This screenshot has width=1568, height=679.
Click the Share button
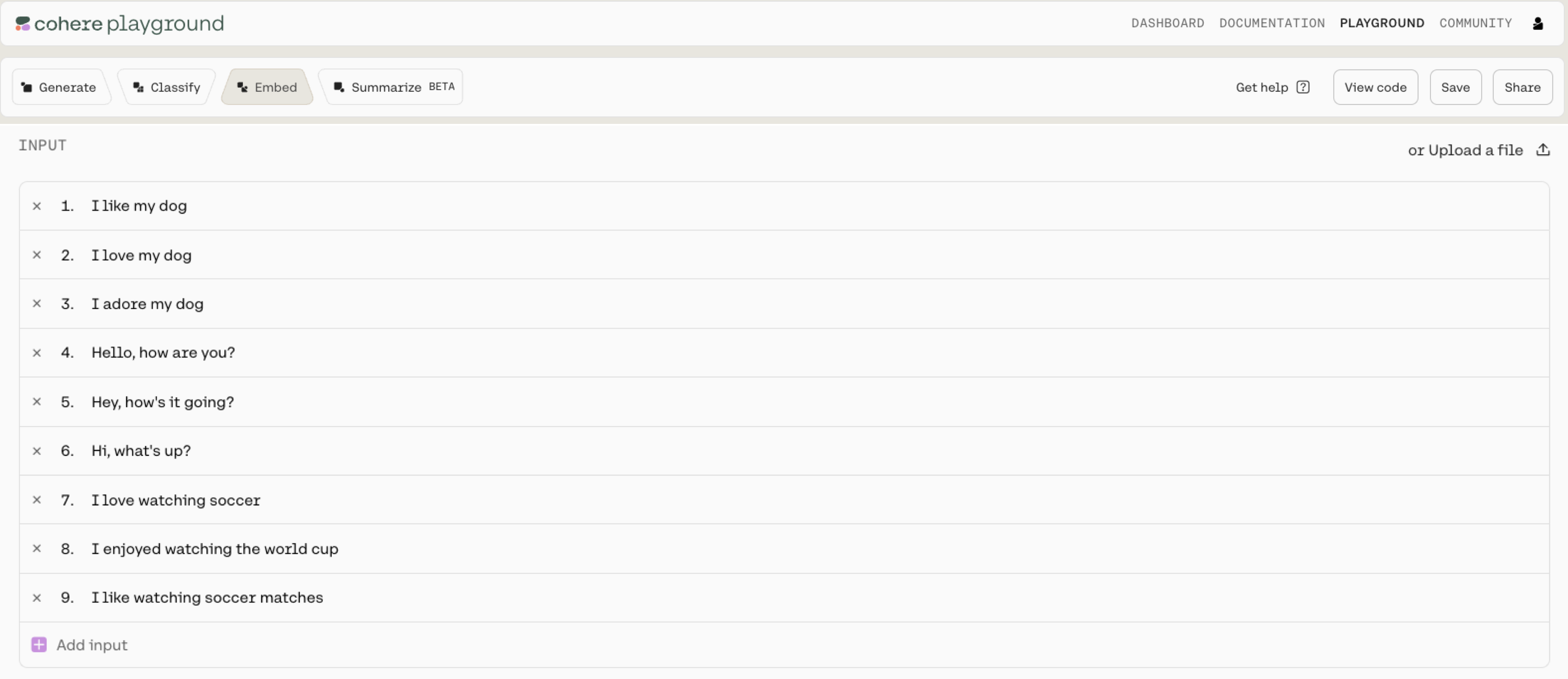click(1522, 87)
